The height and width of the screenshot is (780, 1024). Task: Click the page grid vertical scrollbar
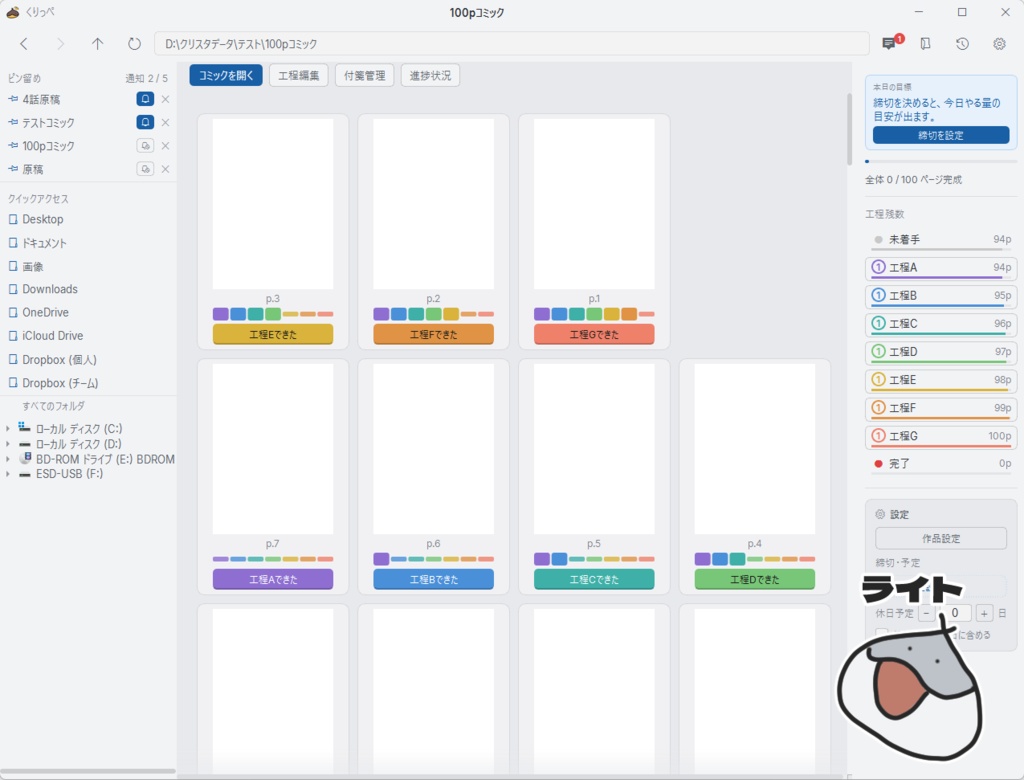tap(849, 129)
